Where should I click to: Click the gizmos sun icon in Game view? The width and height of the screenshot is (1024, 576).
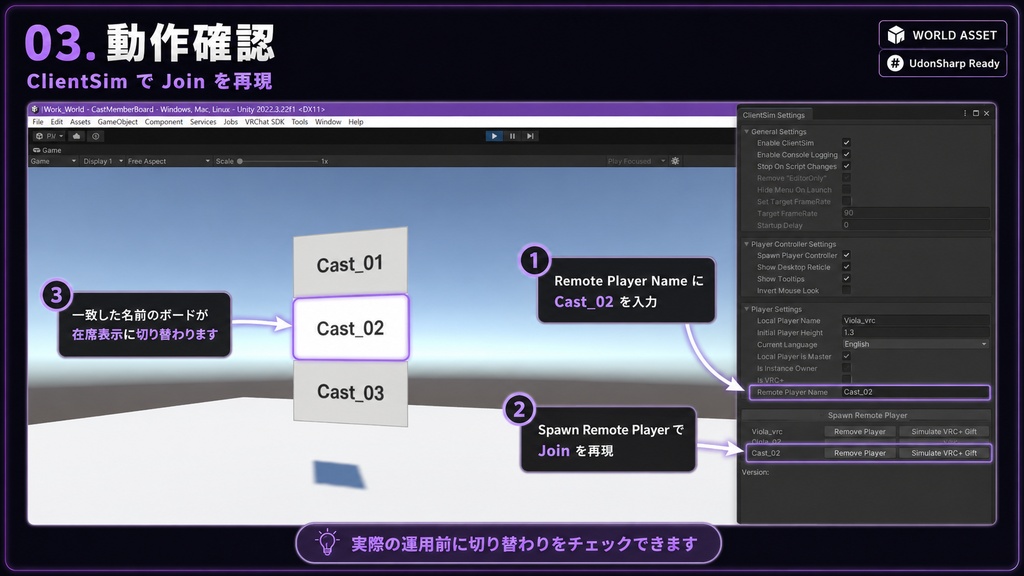pyautogui.click(x=675, y=161)
